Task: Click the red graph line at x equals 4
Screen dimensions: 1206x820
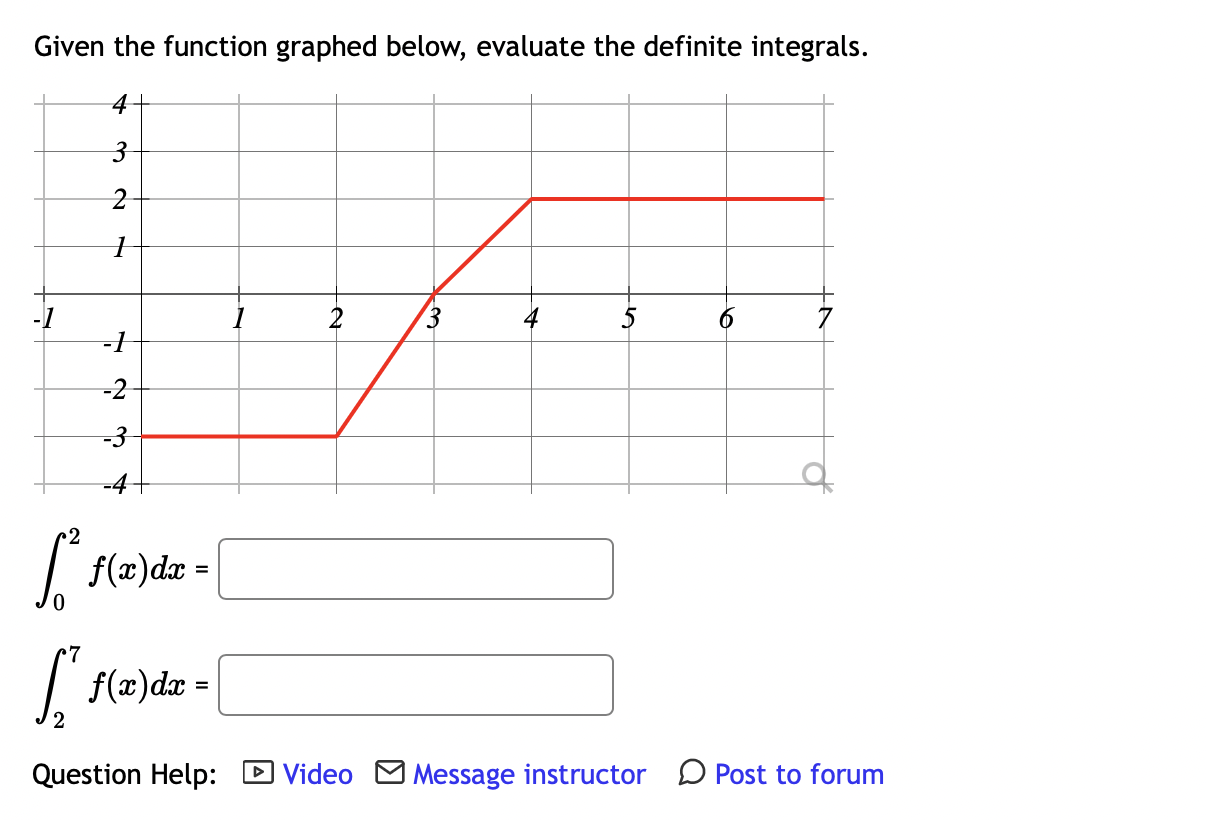Action: pyautogui.click(x=531, y=199)
